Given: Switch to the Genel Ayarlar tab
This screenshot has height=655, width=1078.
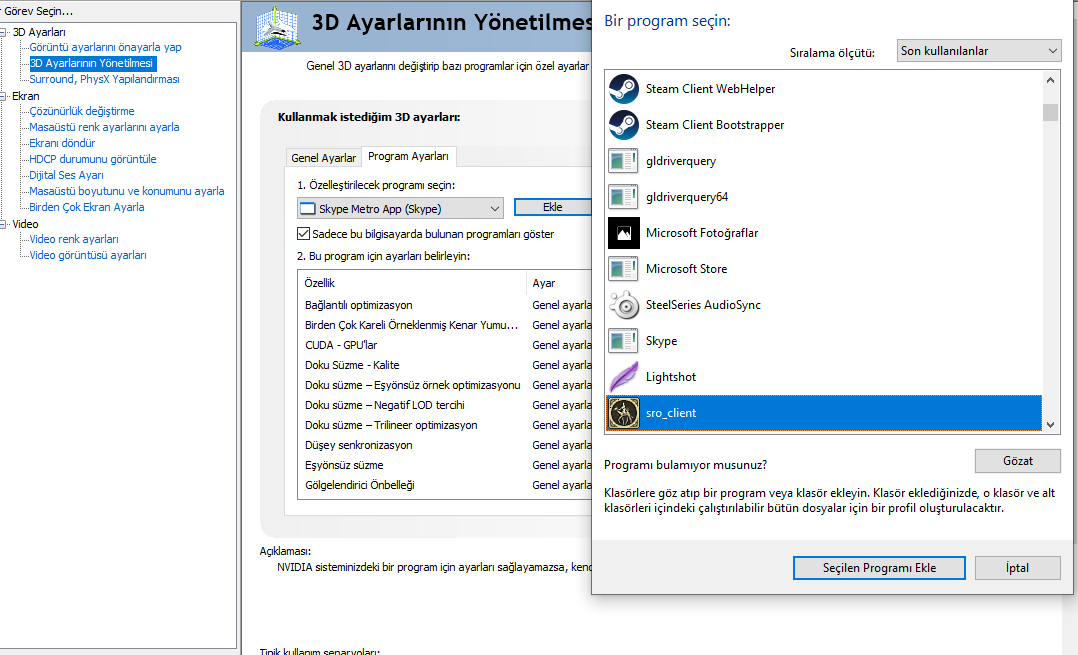Looking at the screenshot, I should (x=323, y=158).
